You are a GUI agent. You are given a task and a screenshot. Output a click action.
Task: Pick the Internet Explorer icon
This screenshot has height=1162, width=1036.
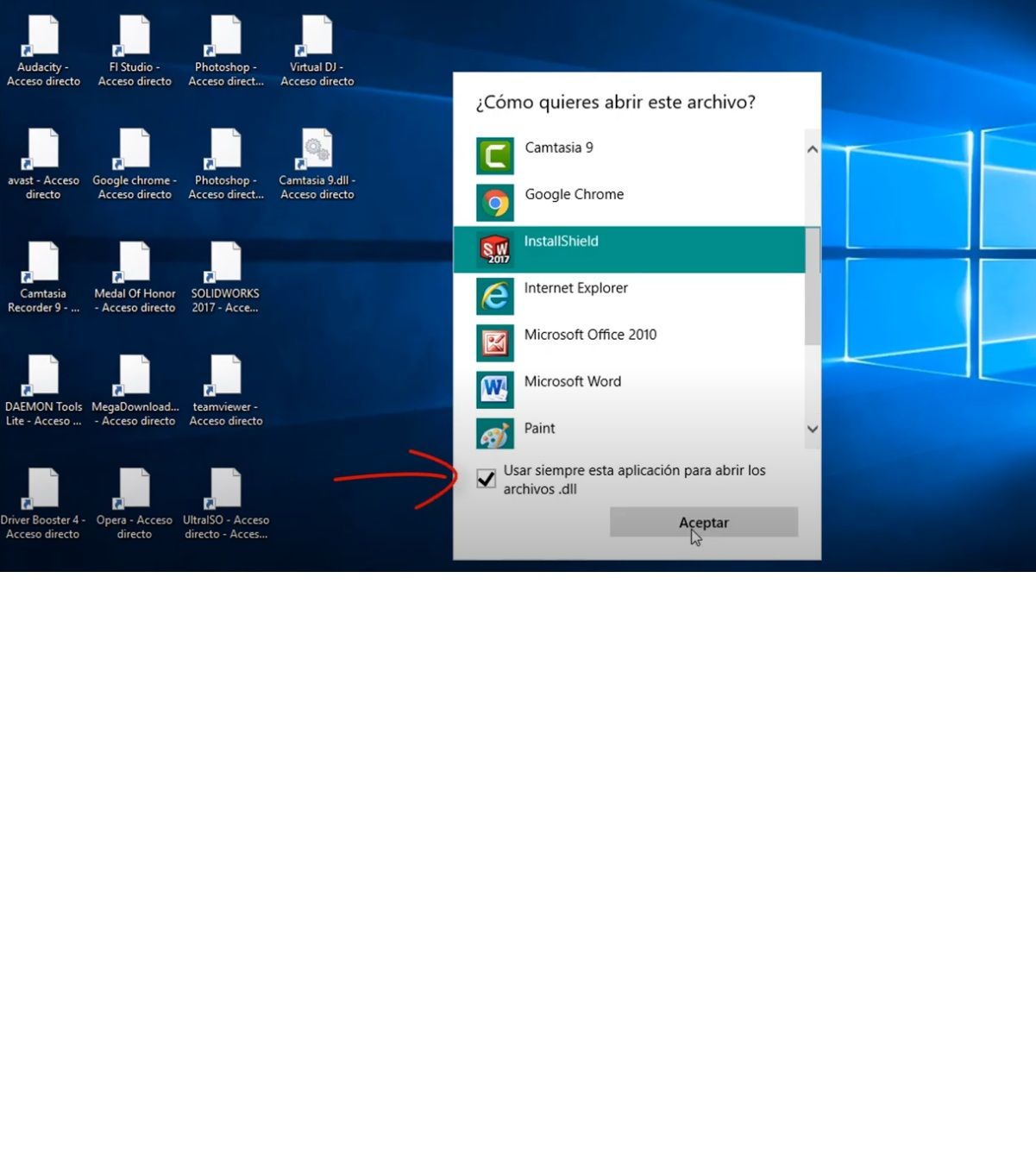coord(495,296)
